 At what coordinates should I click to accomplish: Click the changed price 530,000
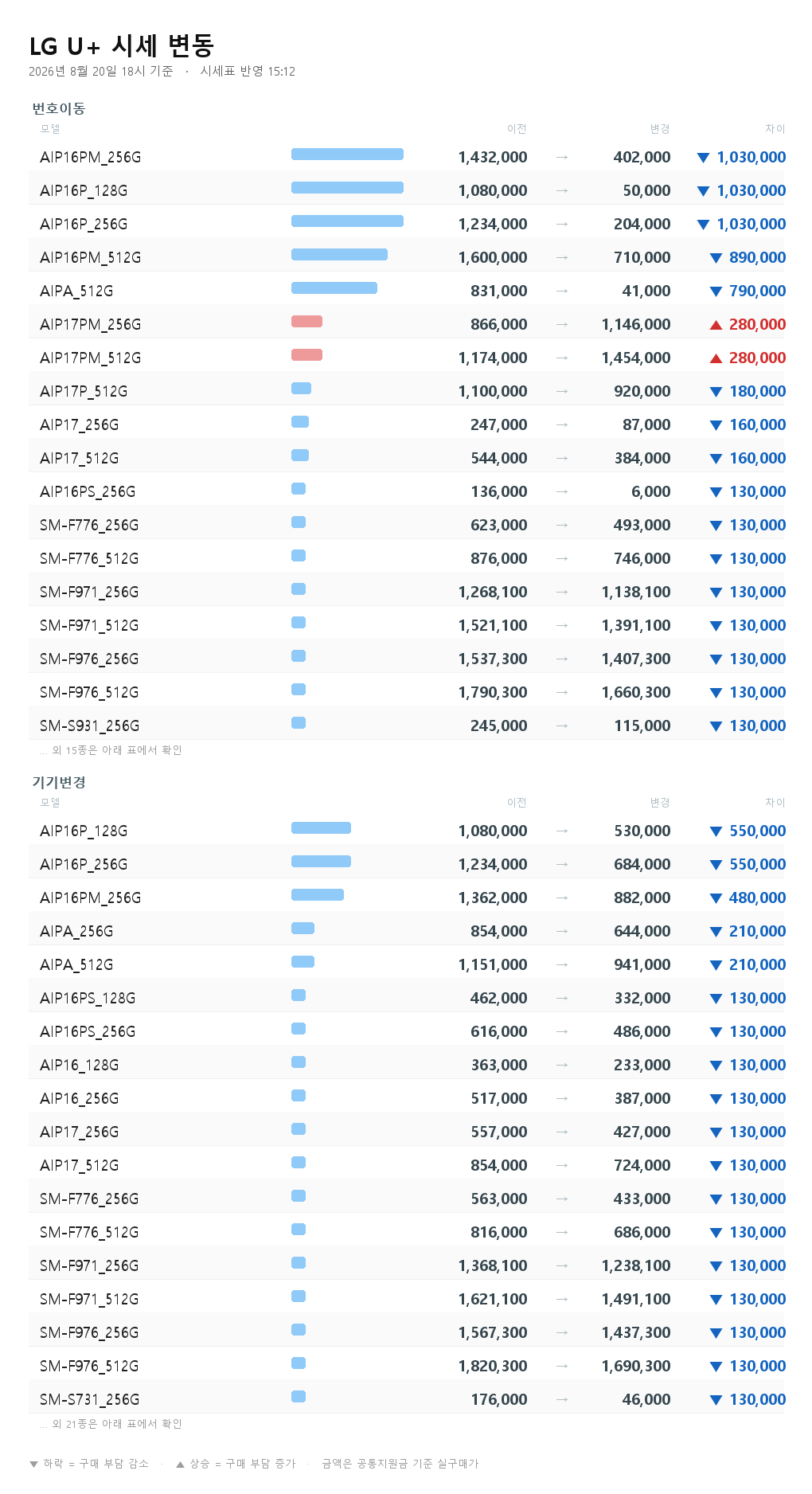(642, 831)
